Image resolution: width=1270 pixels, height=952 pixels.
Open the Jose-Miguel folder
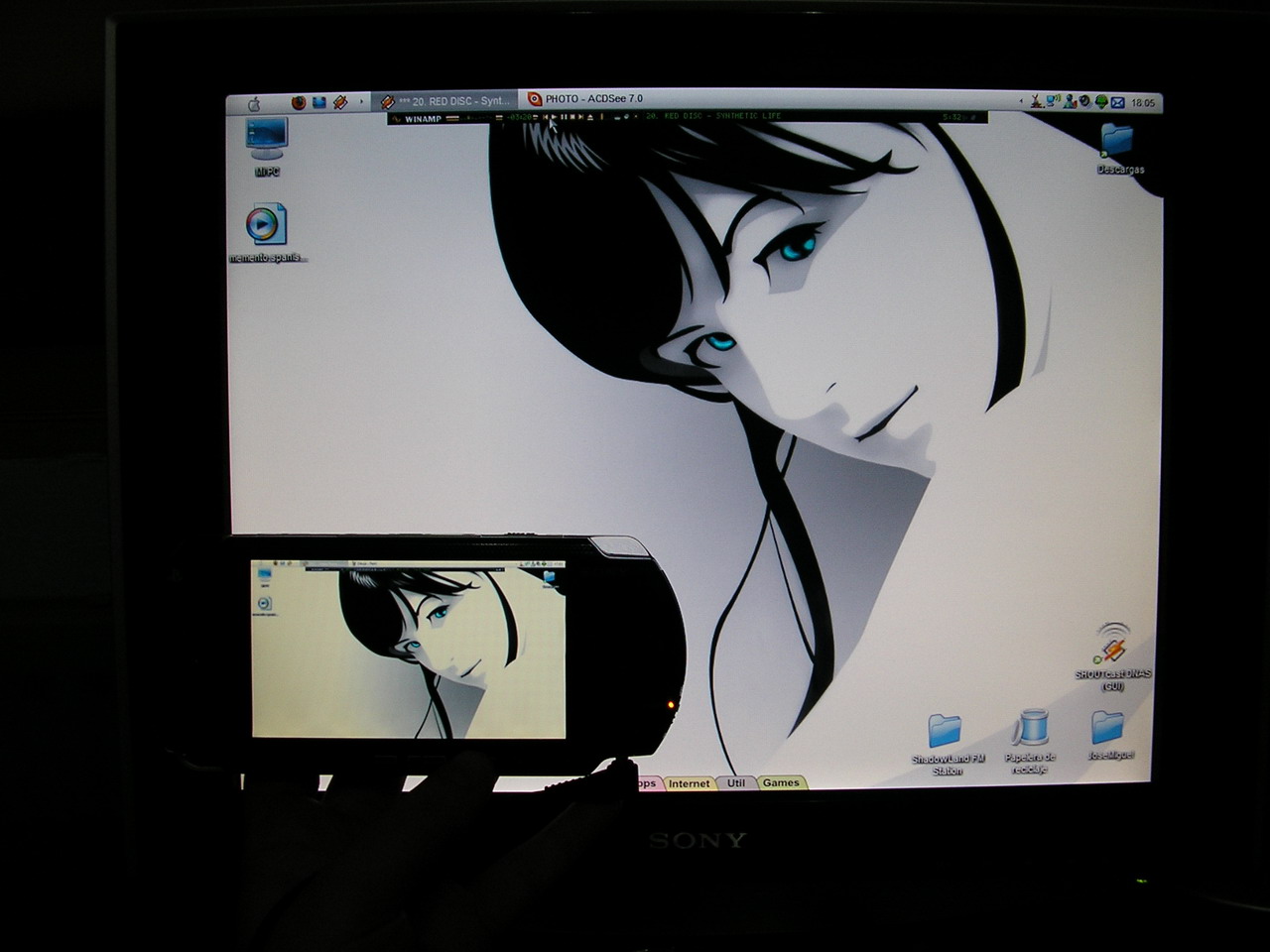coord(1109,736)
